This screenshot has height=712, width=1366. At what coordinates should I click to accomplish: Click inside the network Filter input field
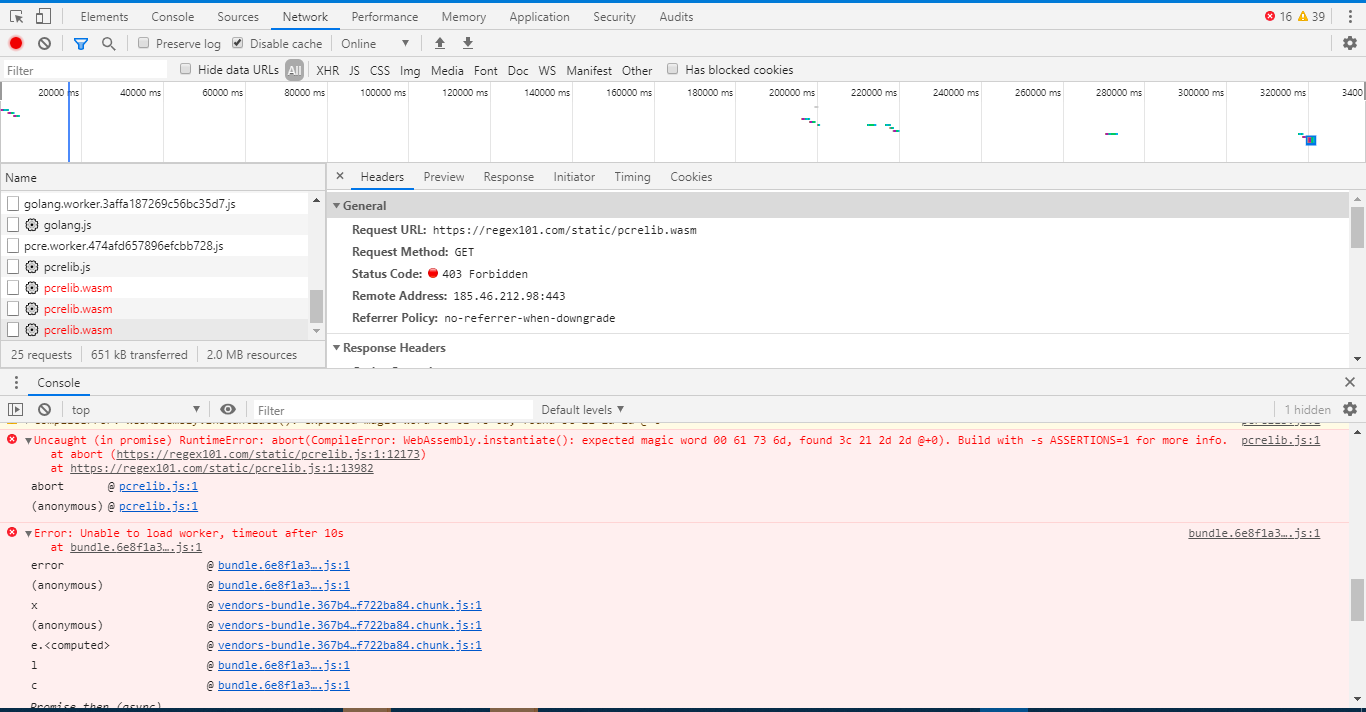click(80, 69)
